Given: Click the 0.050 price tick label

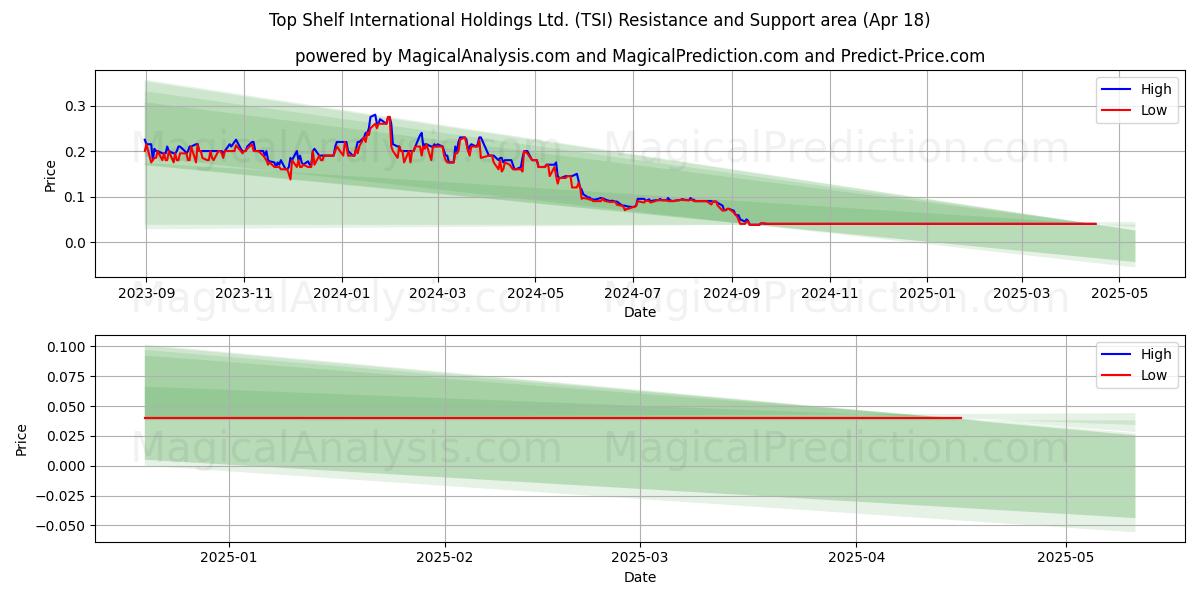Looking at the screenshot, I should point(69,407).
